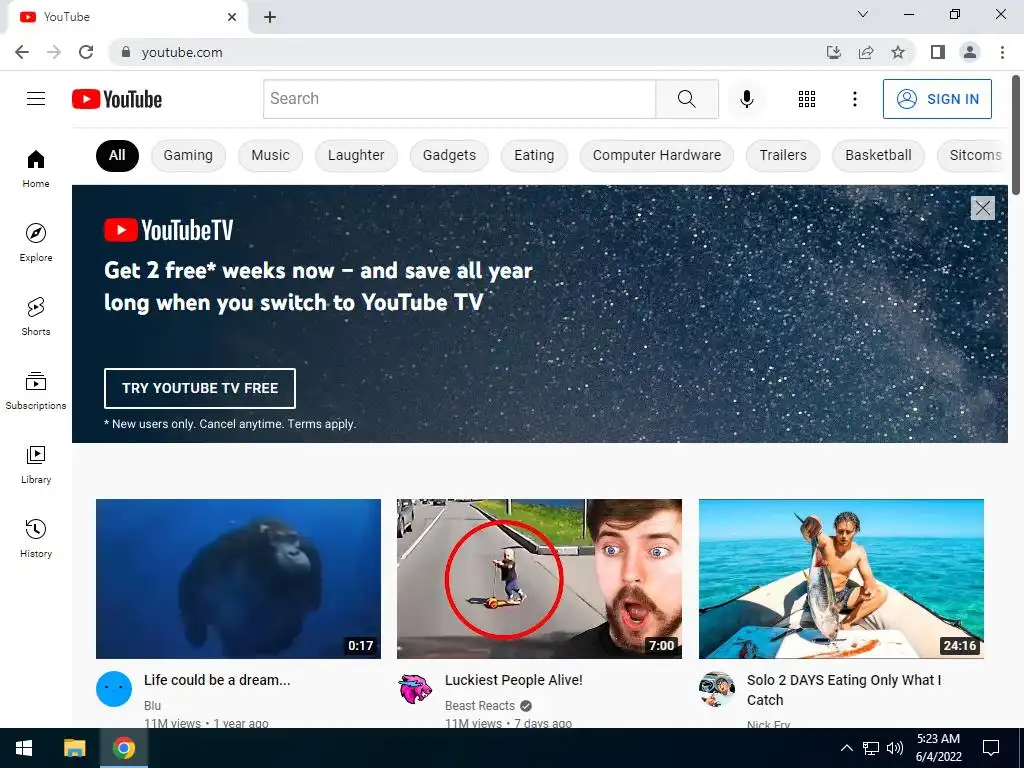
Task: Click the YouTube logo
Action: pyautogui.click(x=117, y=99)
